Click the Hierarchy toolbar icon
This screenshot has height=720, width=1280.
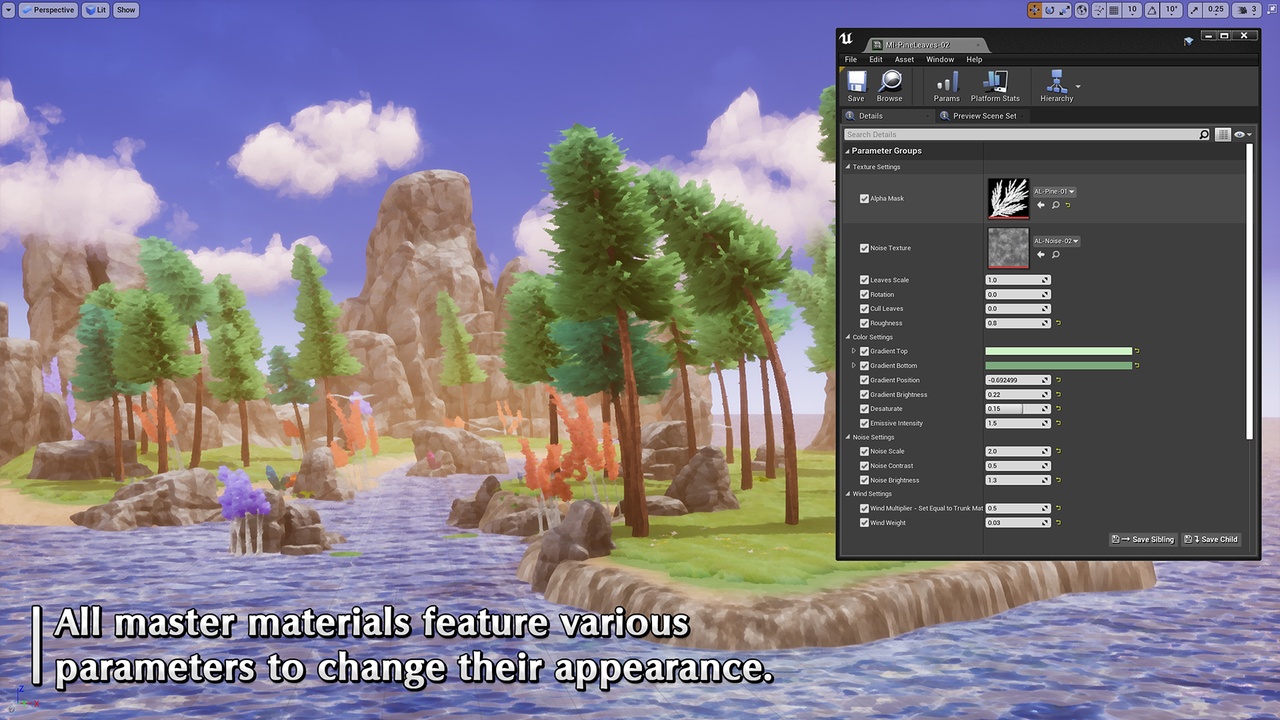coord(1056,84)
